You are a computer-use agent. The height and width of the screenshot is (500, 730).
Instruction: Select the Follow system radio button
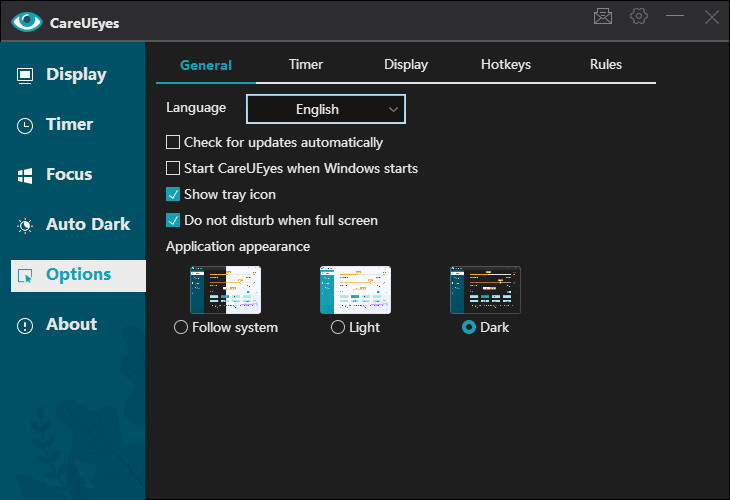tap(181, 327)
